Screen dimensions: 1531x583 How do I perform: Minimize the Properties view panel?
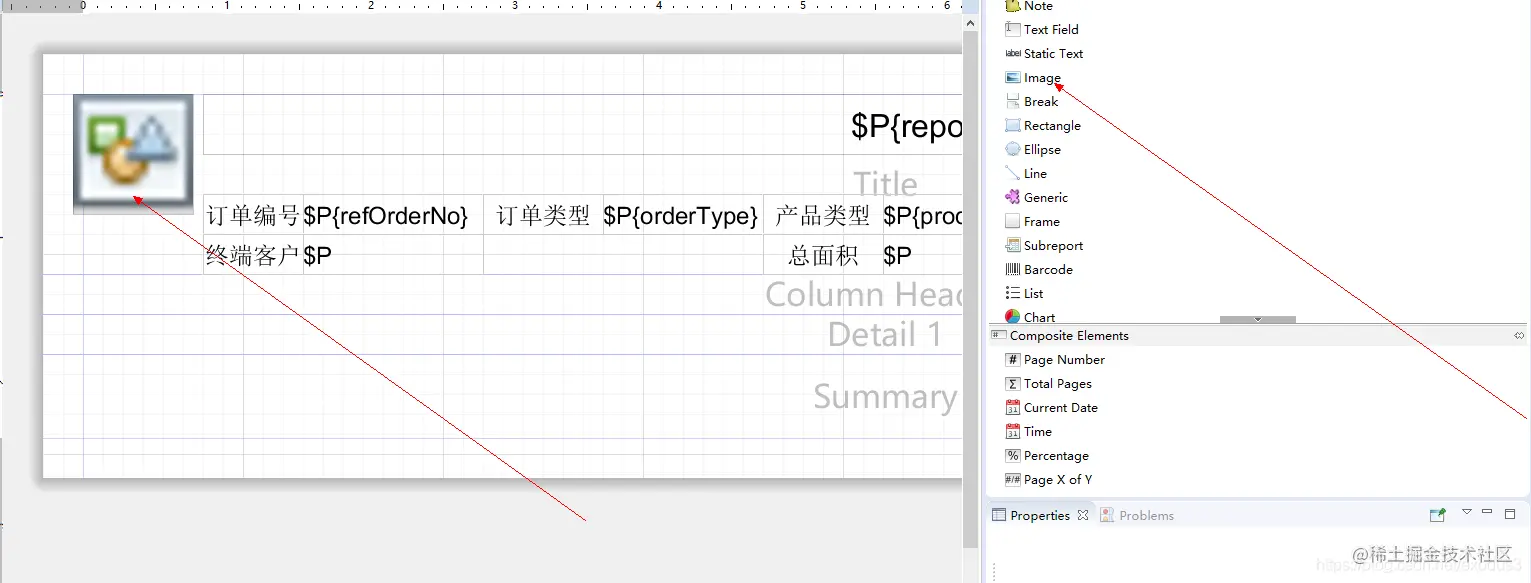click(1487, 512)
